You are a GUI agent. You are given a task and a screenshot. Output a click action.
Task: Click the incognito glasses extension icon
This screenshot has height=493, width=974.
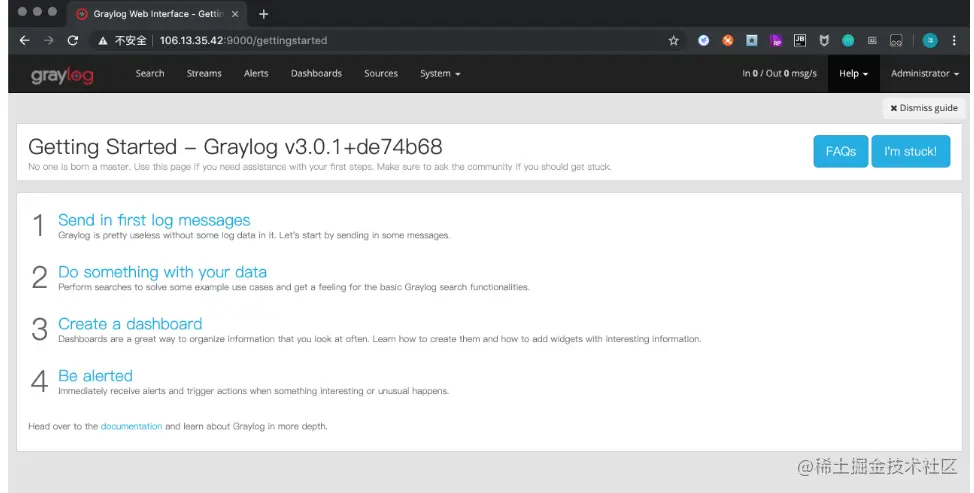click(x=896, y=40)
